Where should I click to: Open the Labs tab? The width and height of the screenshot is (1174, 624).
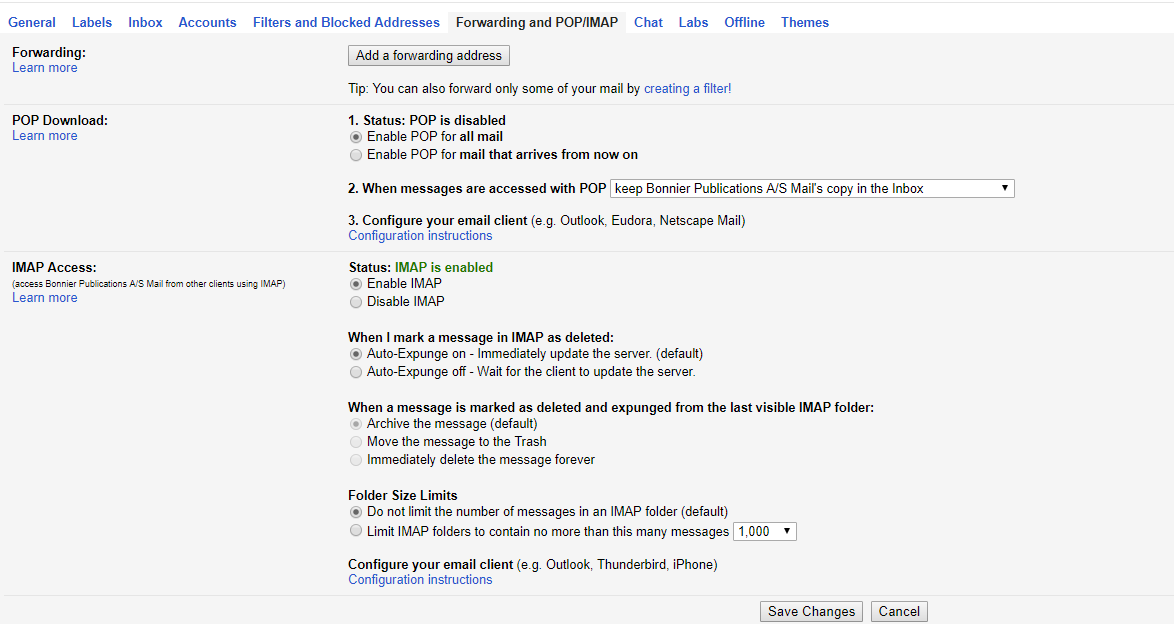(693, 21)
